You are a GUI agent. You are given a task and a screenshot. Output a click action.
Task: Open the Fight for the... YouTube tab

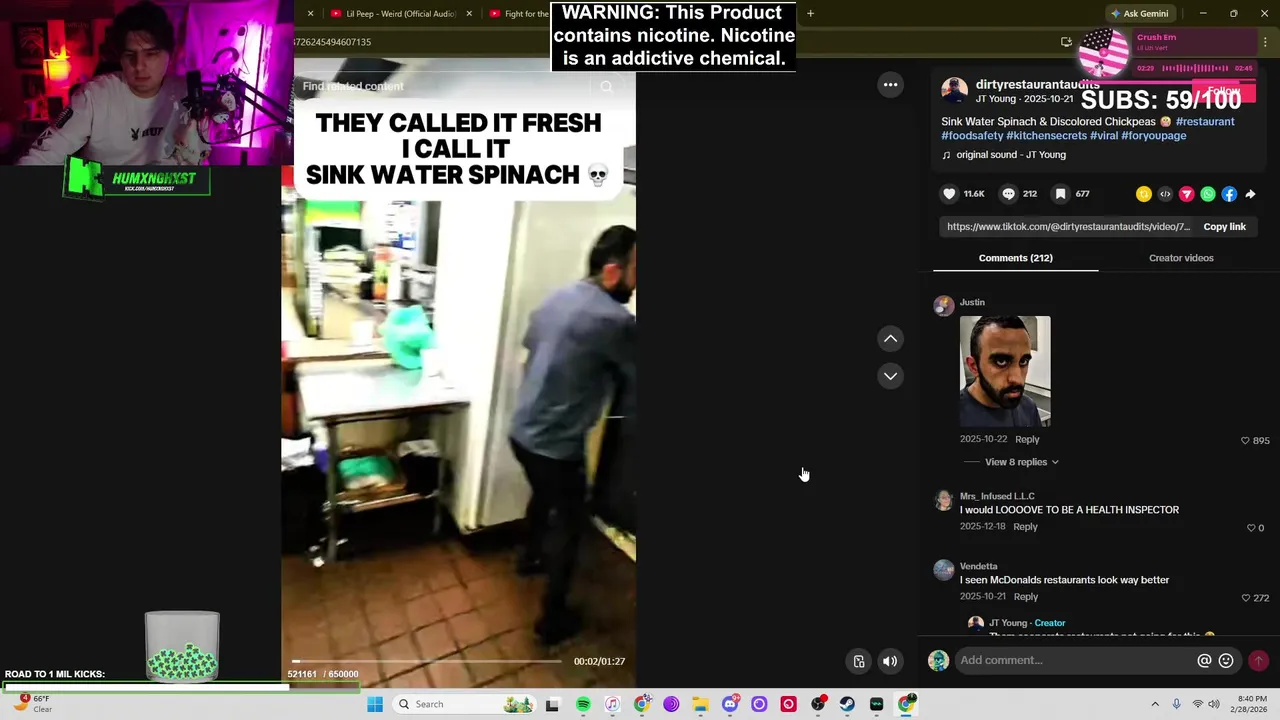coord(519,14)
